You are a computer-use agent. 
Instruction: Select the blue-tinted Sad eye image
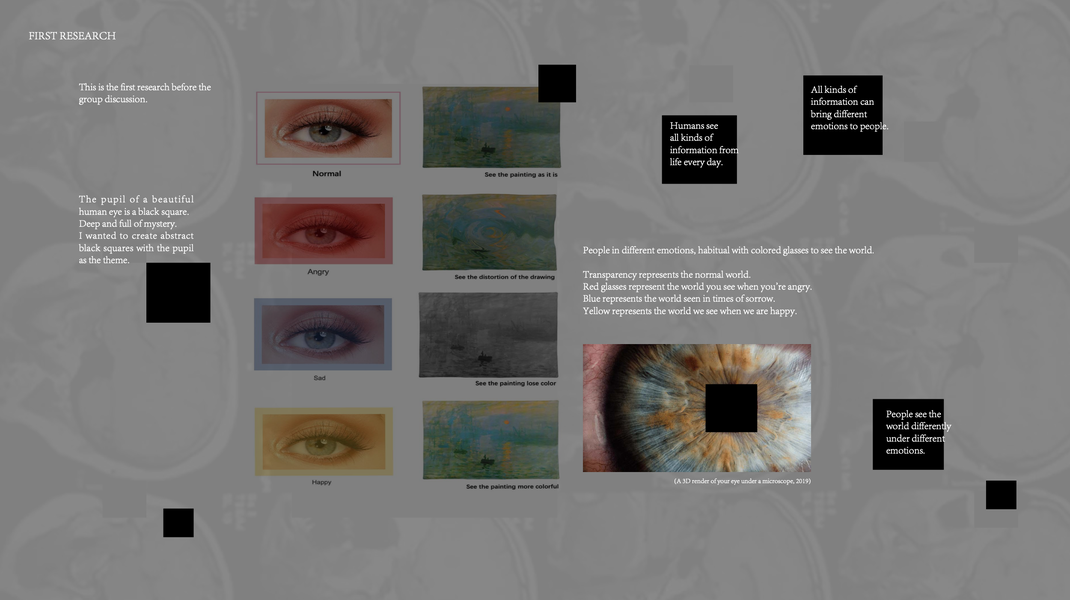click(x=323, y=334)
